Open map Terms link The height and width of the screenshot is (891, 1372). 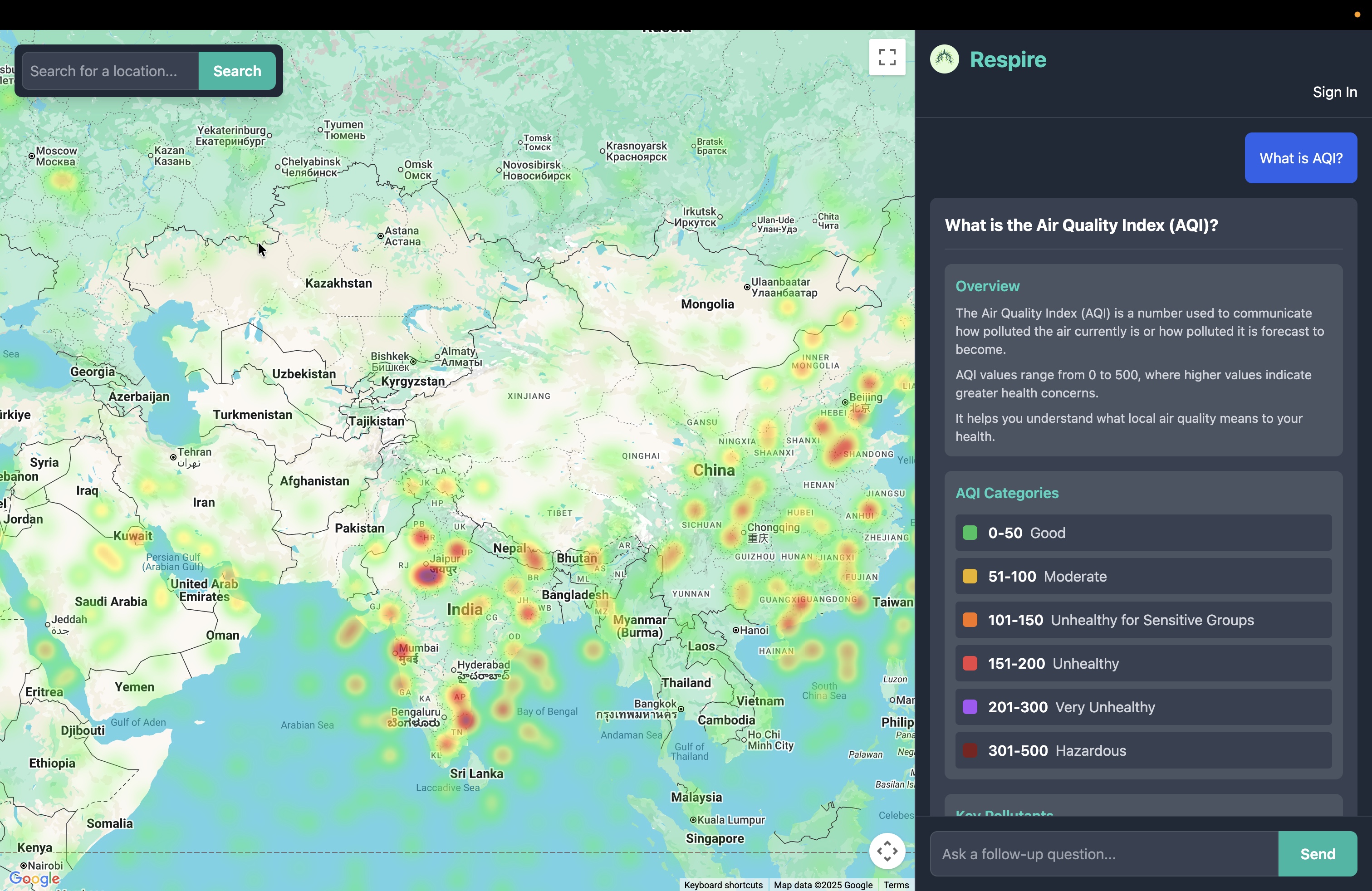point(896,885)
